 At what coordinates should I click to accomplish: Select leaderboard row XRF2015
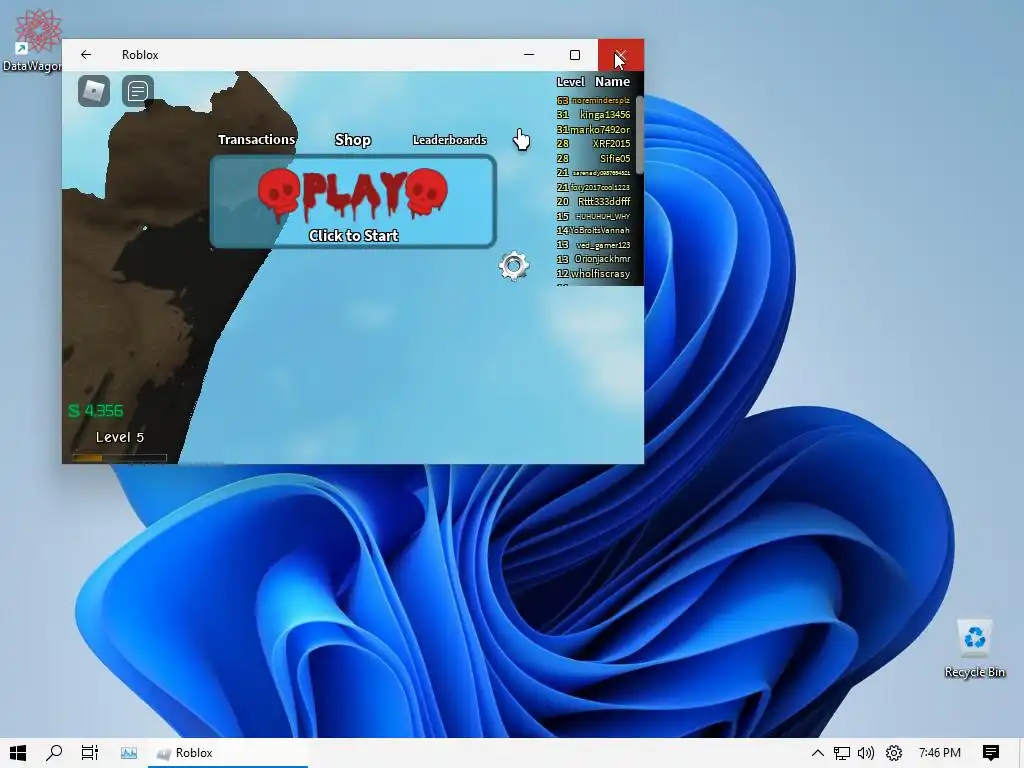pyautogui.click(x=593, y=144)
